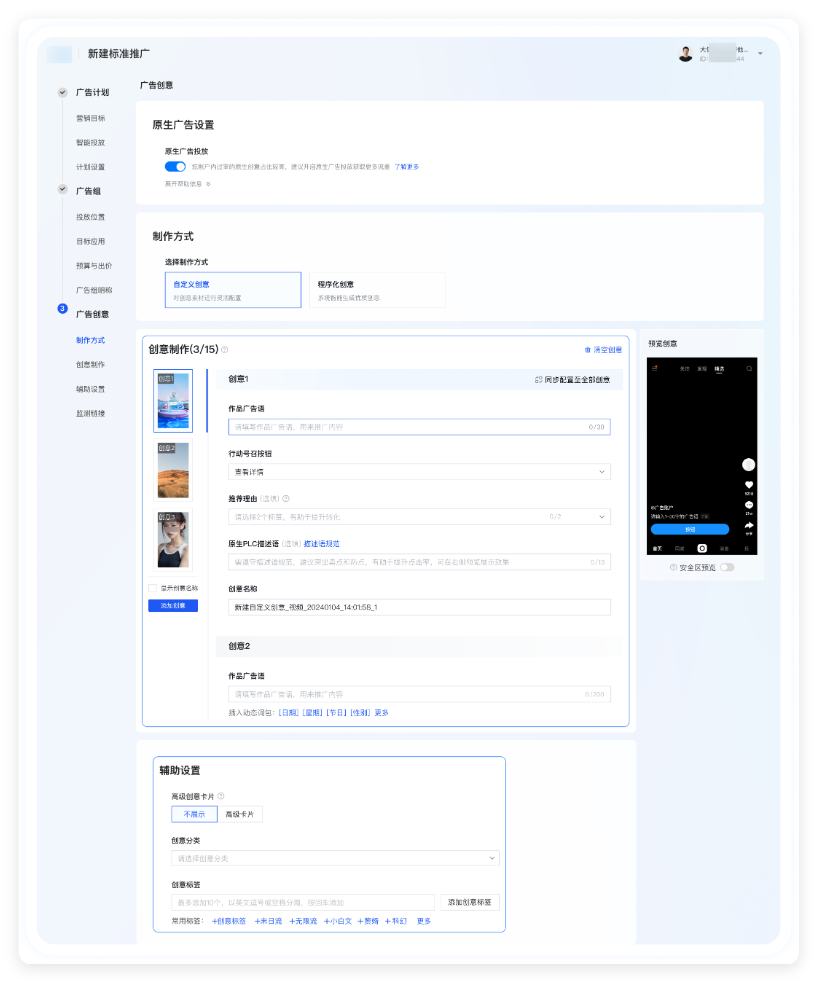This screenshot has height=982, width=817.
Task: Toggle the 原生广告投放 switch off
Action: (175, 167)
